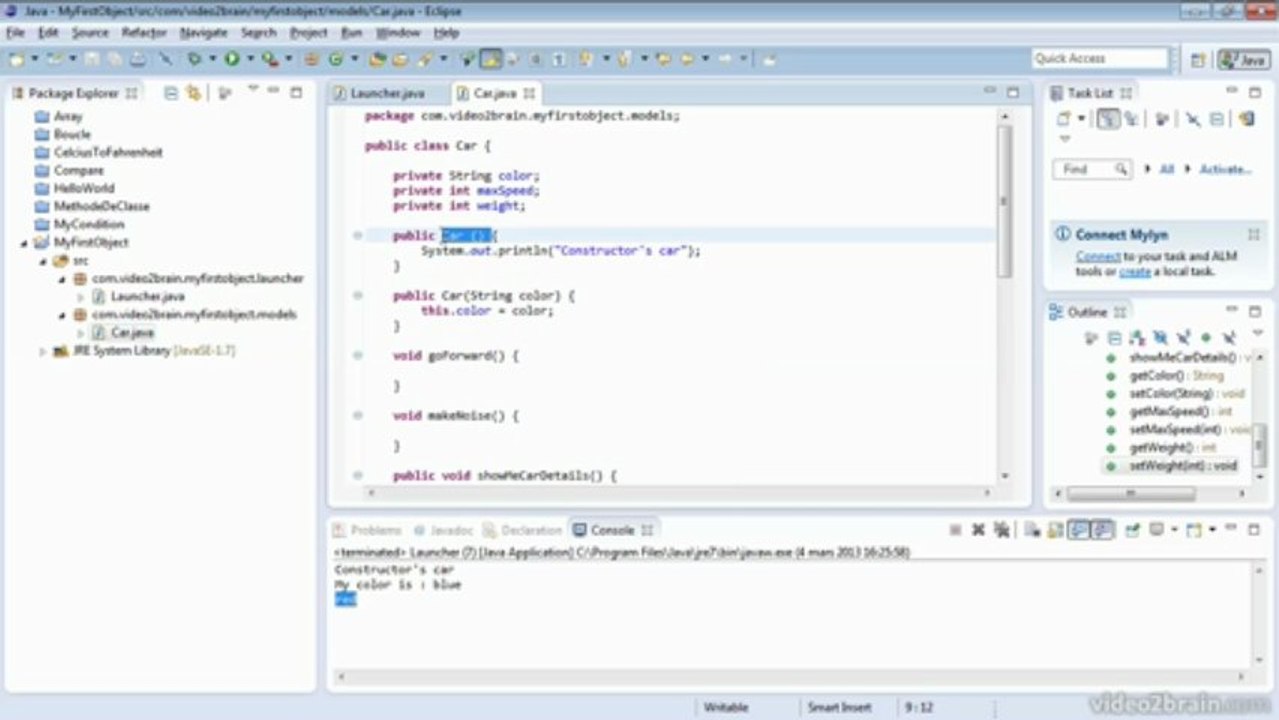Open the Project menu
The height and width of the screenshot is (720, 1279).
point(308,33)
